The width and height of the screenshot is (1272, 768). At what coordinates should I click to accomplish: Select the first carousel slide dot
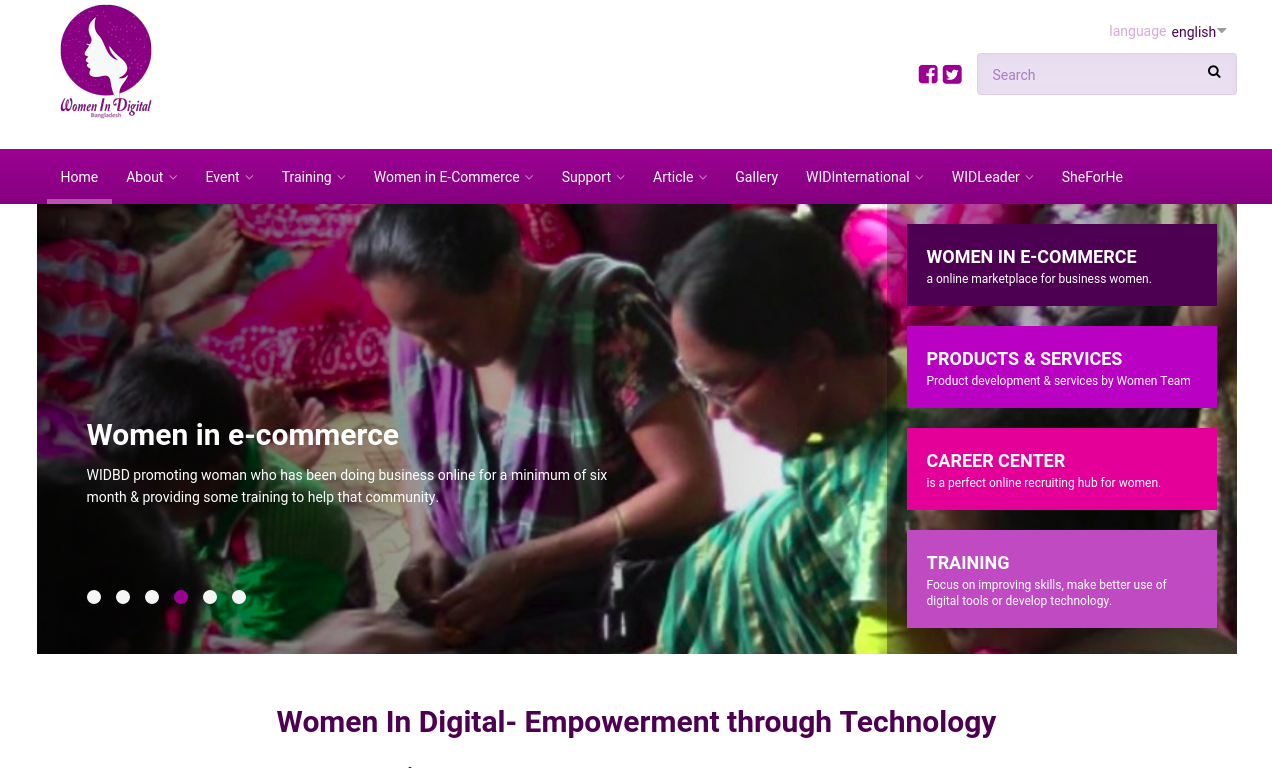tap(94, 597)
